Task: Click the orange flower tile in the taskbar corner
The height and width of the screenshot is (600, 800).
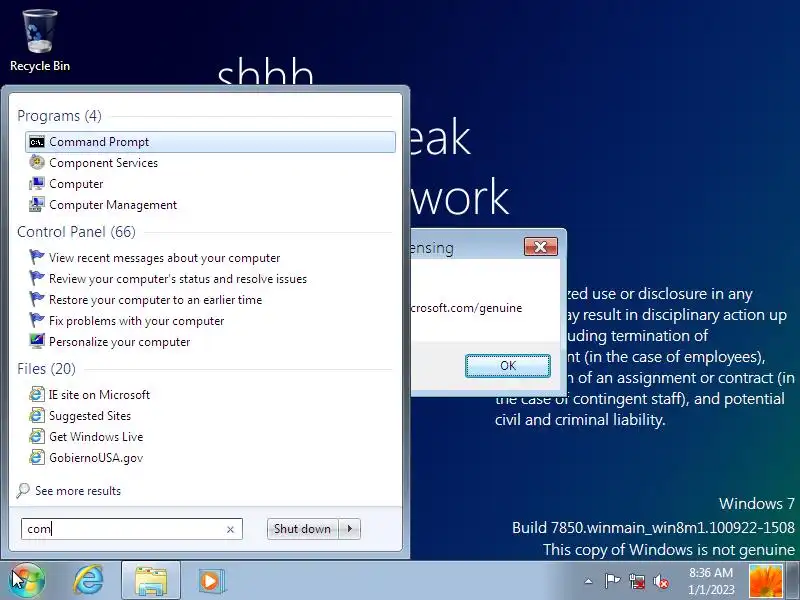Action: point(766,581)
